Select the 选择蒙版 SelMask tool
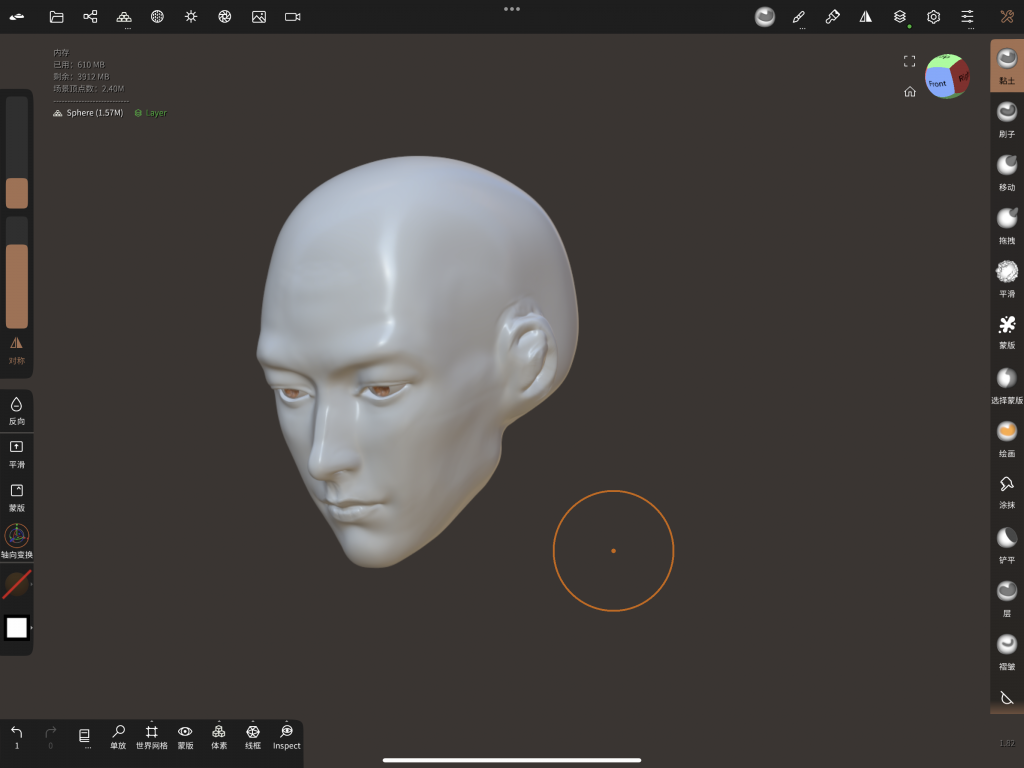This screenshot has width=1024, height=768. coord(1006,386)
